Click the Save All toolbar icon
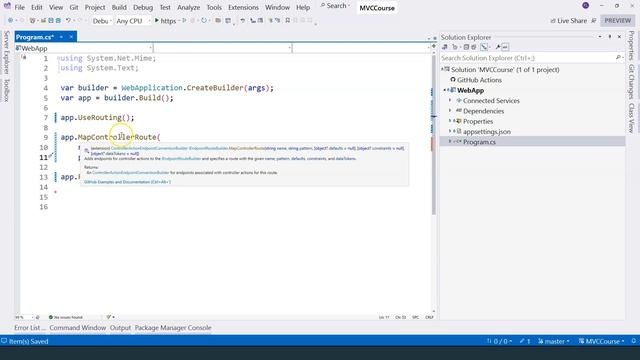640x360 pixels. click(x=58, y=20)
